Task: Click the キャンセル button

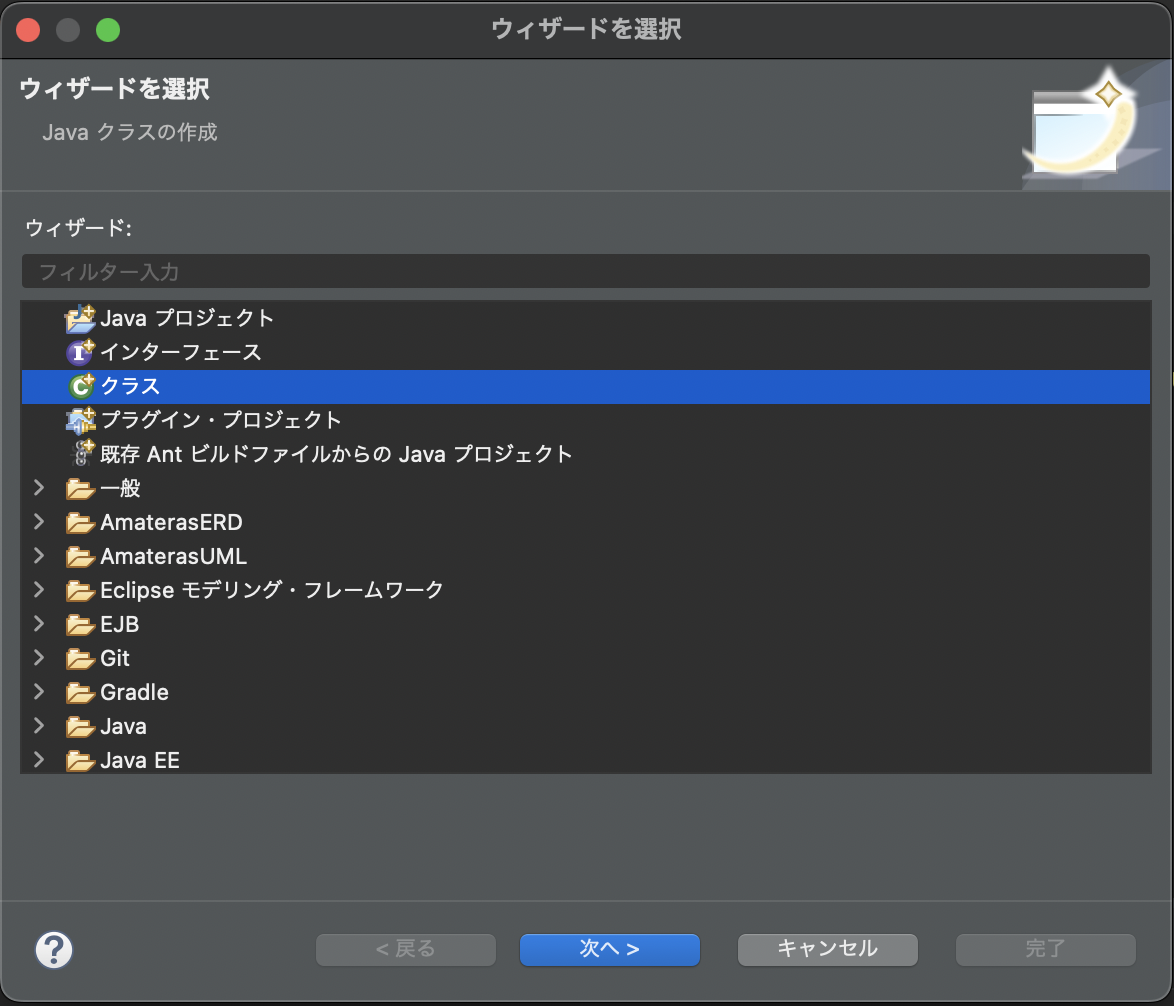Action: pyautogui.click(x=827, y=950)
